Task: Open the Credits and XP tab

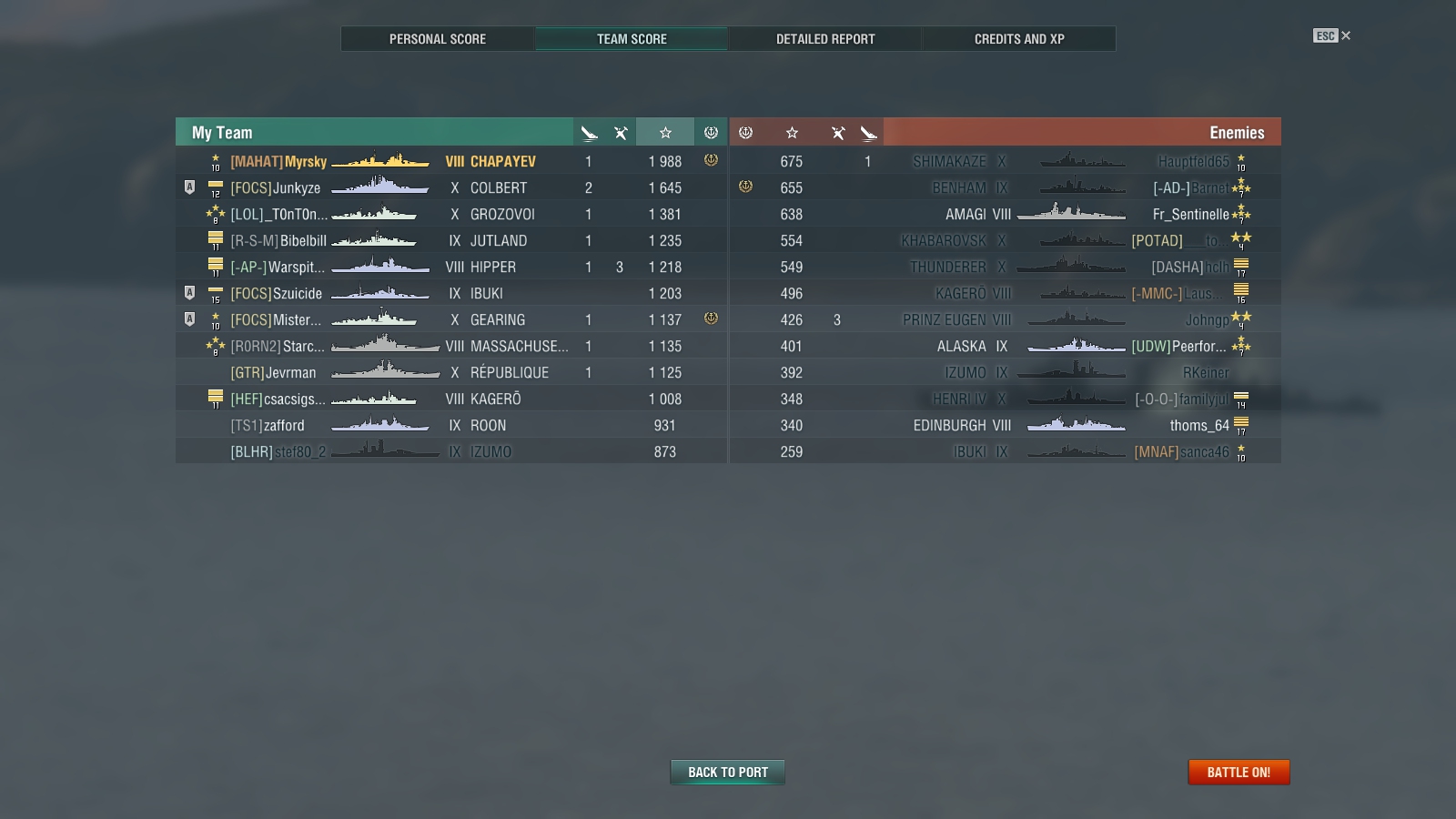Action: click(x=1019, y=39)
